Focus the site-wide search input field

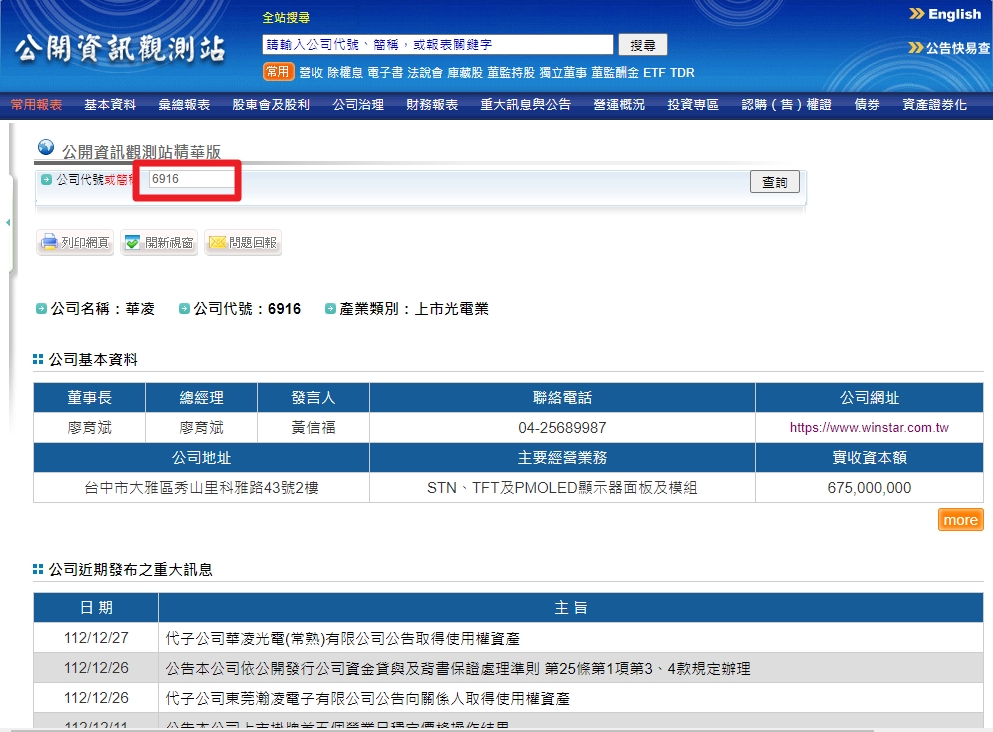[438, 44]
